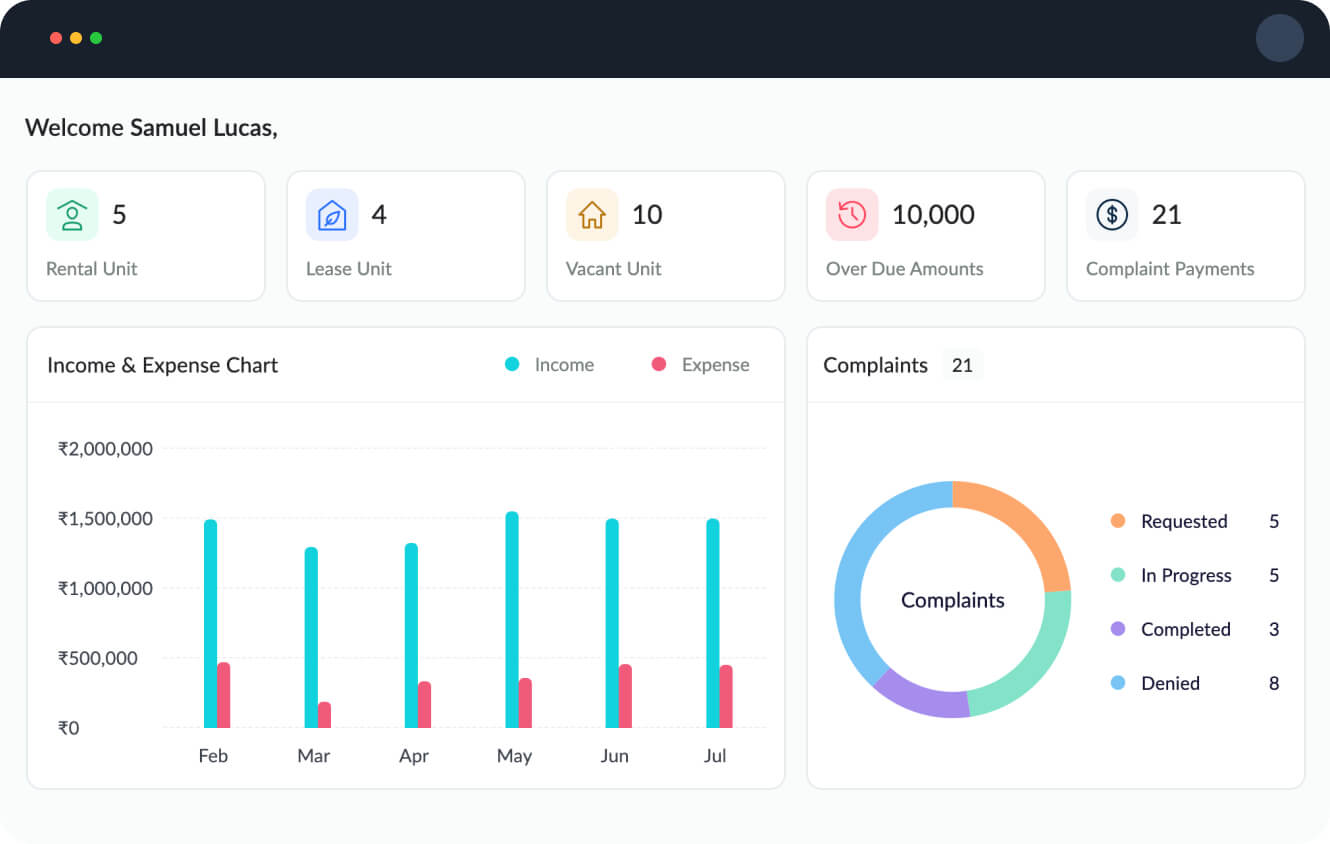Open the Over Due Amounts clock icon

851,214
